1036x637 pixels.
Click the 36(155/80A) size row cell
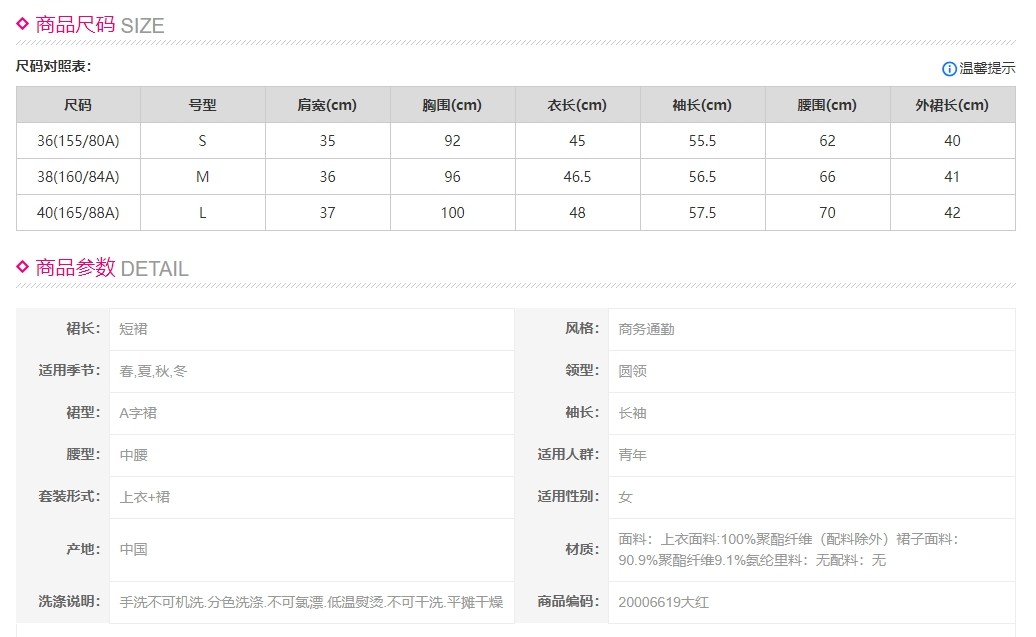[78, 141]
